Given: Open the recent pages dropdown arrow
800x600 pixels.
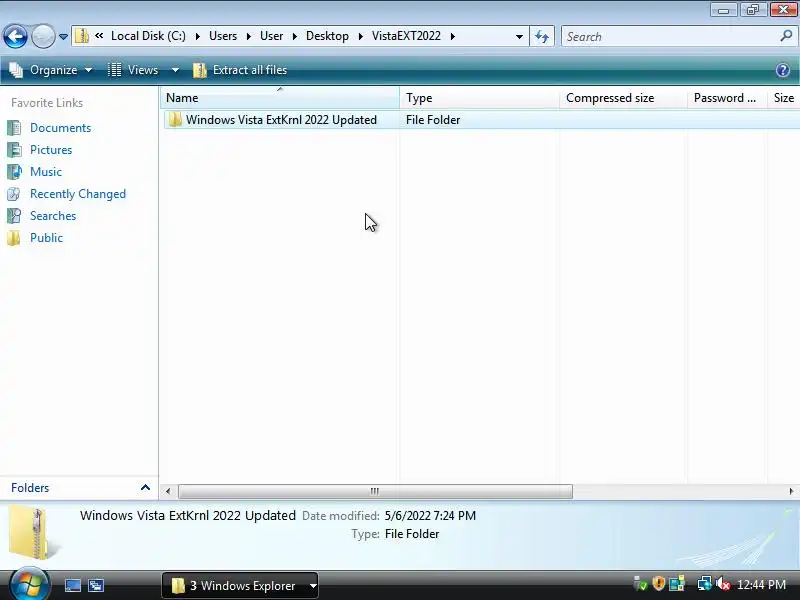Looking at the screenshot, I should (x=63, y=37).
